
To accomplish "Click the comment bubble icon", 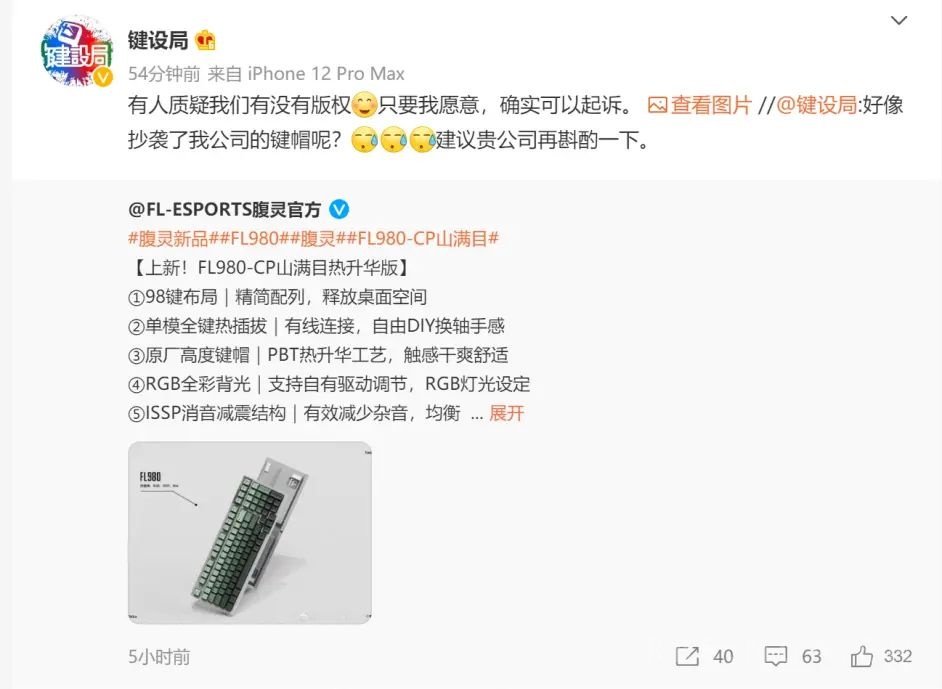I will click(x=775, y=656).
